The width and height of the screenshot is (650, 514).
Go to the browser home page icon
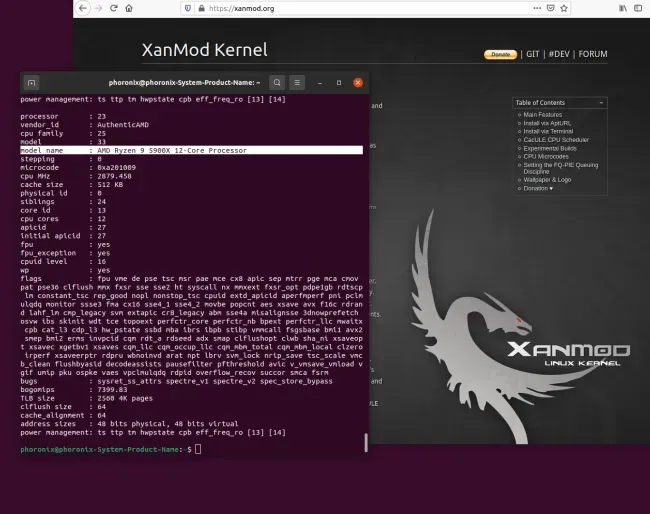point(129,8)
